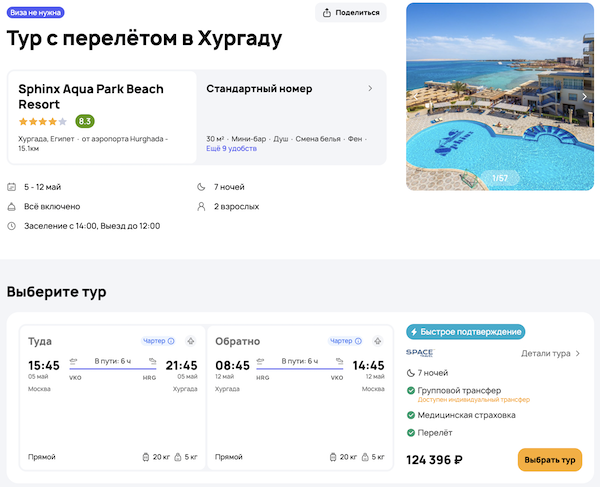Open Детали тура details

click(x=551, y=353)
